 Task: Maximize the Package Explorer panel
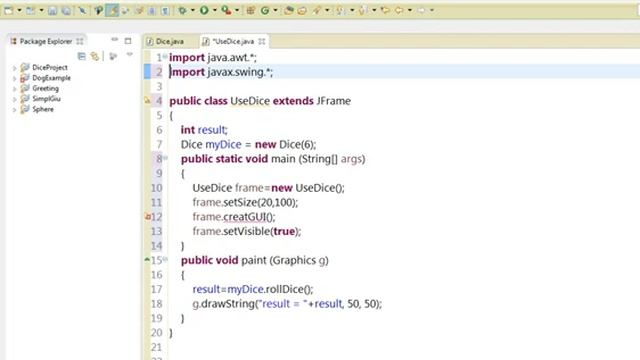(128, 41)
